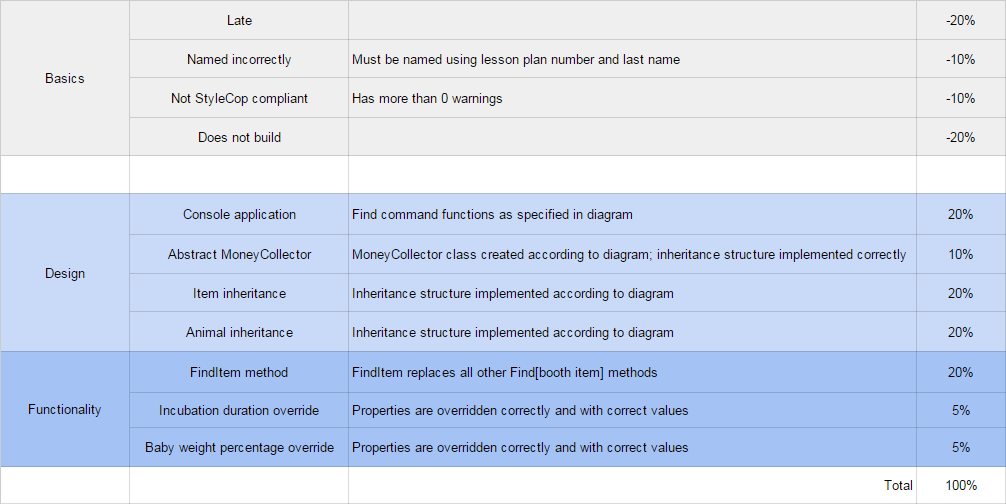Select the "Abstract MoneyCollector" cell
This screenshot has height=504, width=1006.
pos(239,254)
